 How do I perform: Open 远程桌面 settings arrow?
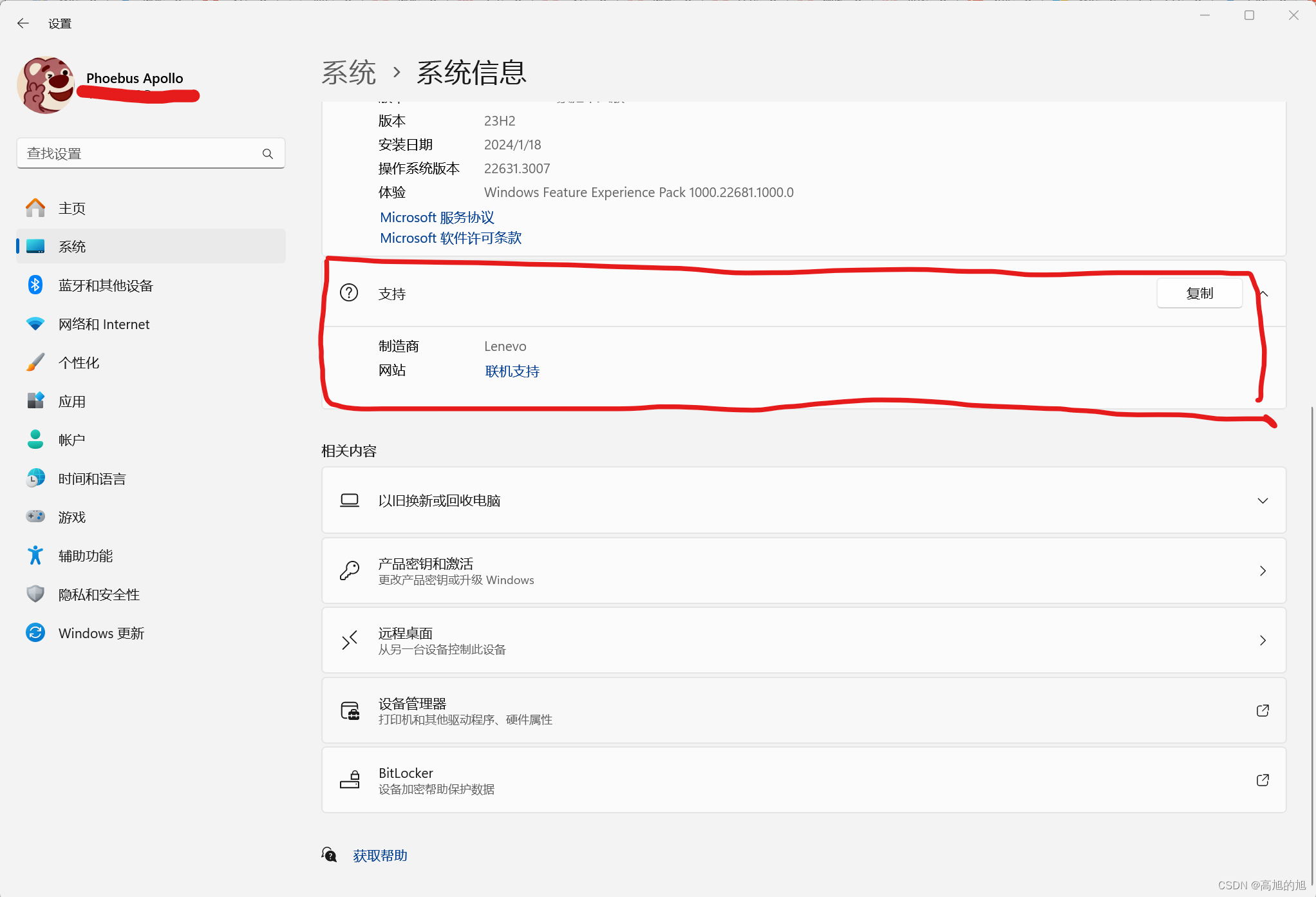(1263, 640)
